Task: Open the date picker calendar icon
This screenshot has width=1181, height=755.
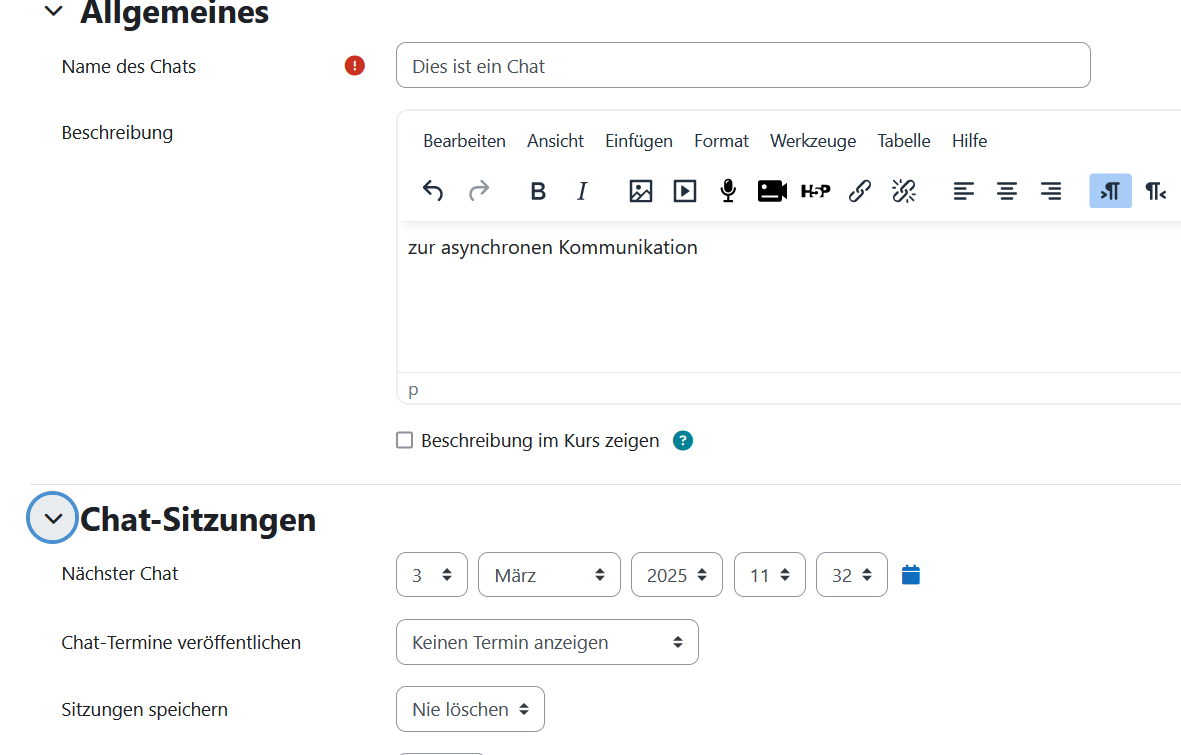Action: coord(910,574)
